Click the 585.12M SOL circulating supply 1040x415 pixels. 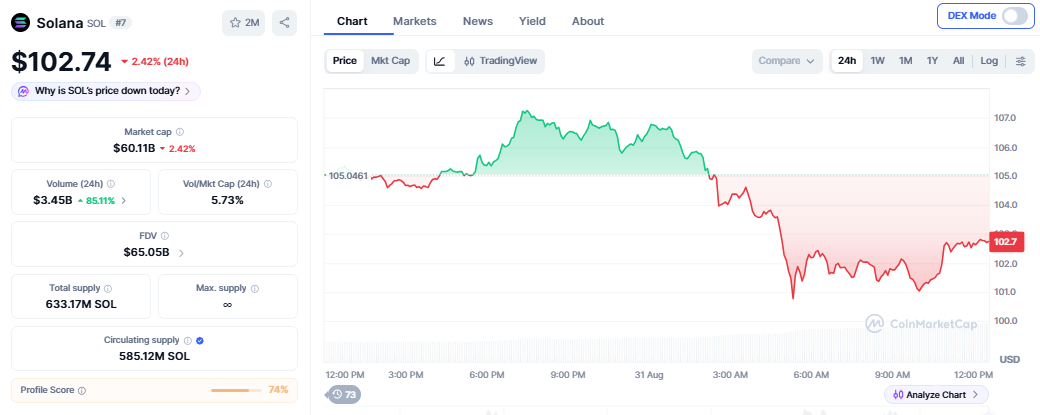click(x=154, y=356)
